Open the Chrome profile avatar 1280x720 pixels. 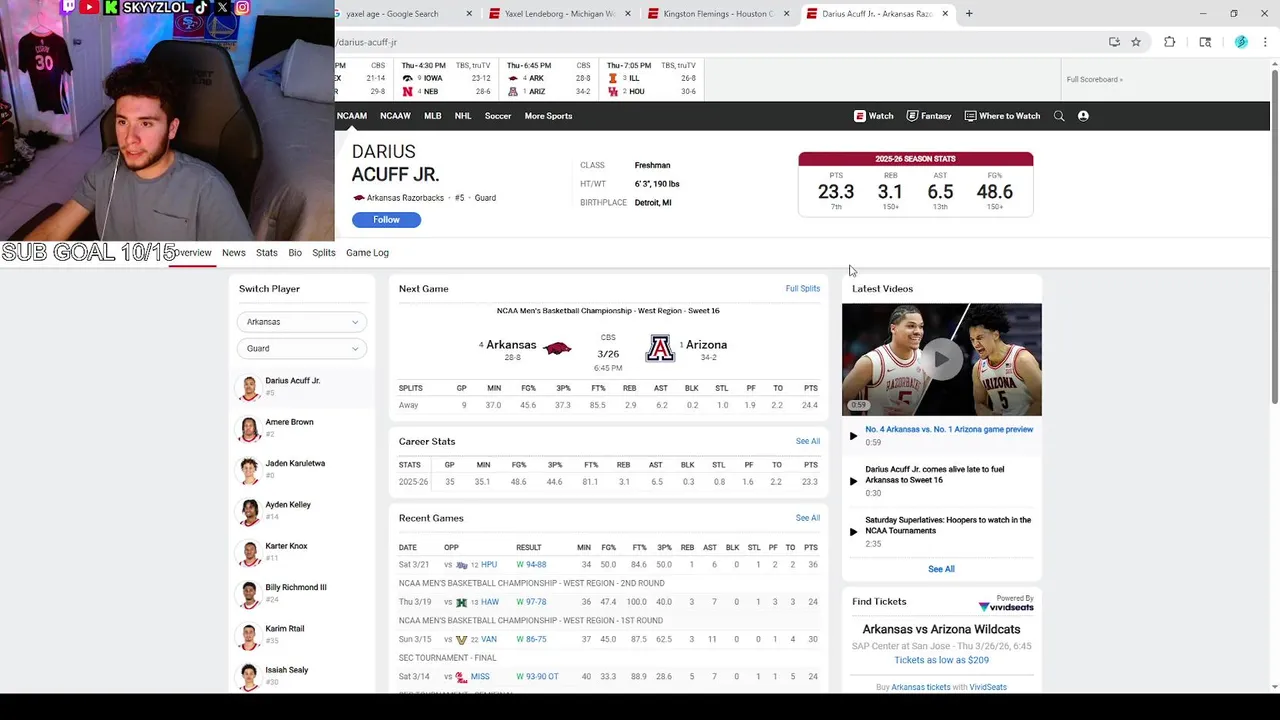pos(1241,42)
